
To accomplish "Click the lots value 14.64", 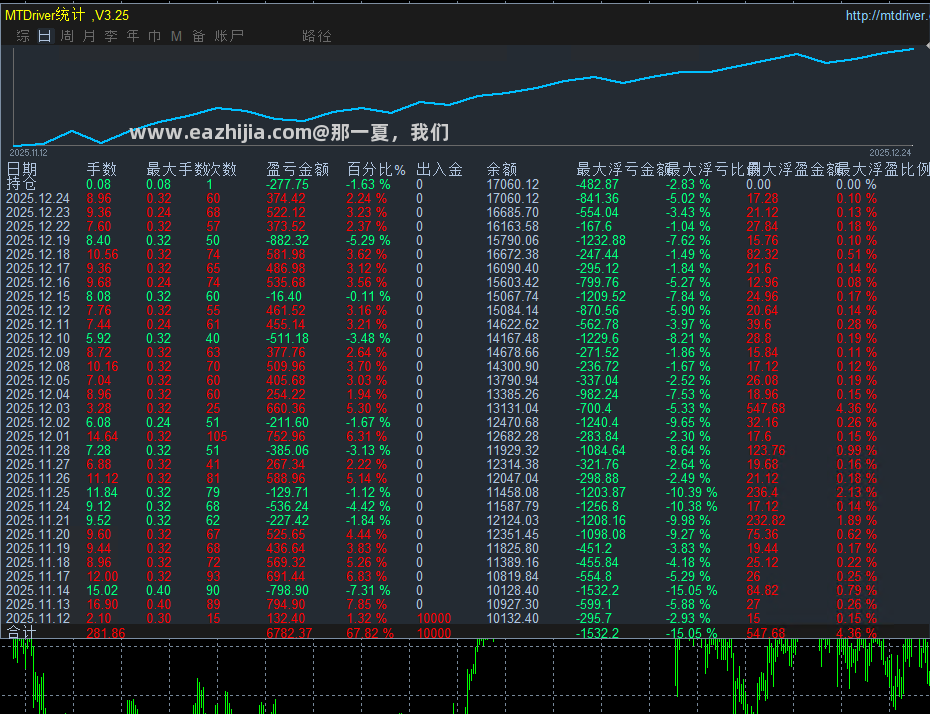I will (102, 436).
